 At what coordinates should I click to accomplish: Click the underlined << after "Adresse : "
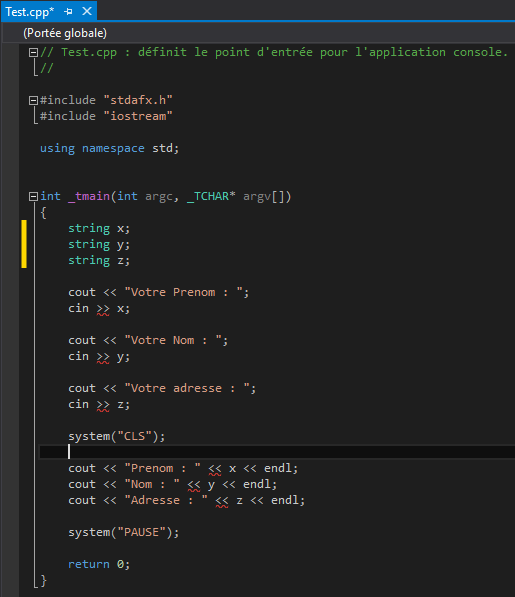click(x=222, y=501)
